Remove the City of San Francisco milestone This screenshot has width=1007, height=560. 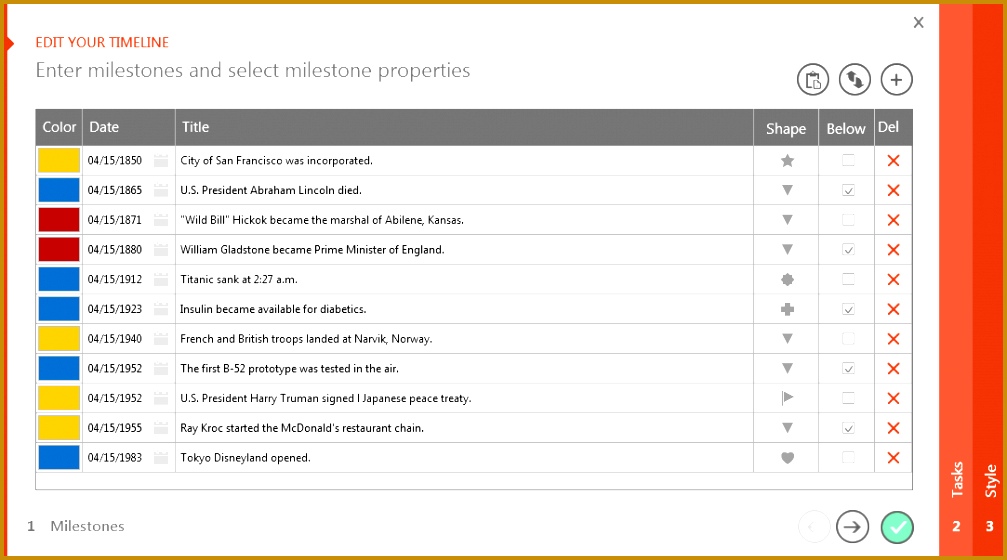click(893, 161)
